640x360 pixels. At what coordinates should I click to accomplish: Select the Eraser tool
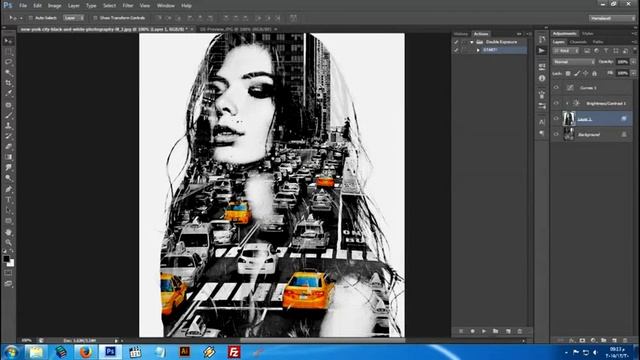[8, 147]
